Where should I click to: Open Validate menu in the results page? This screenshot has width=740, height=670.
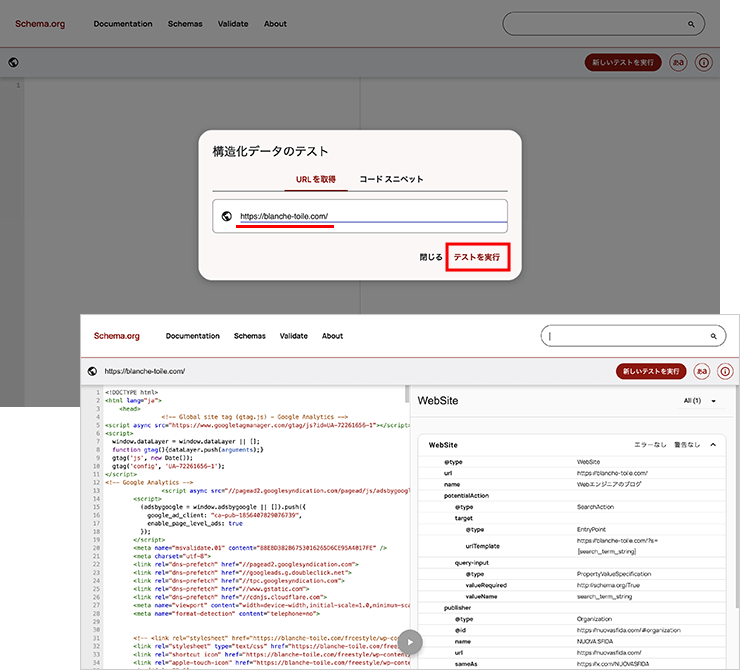294,336
